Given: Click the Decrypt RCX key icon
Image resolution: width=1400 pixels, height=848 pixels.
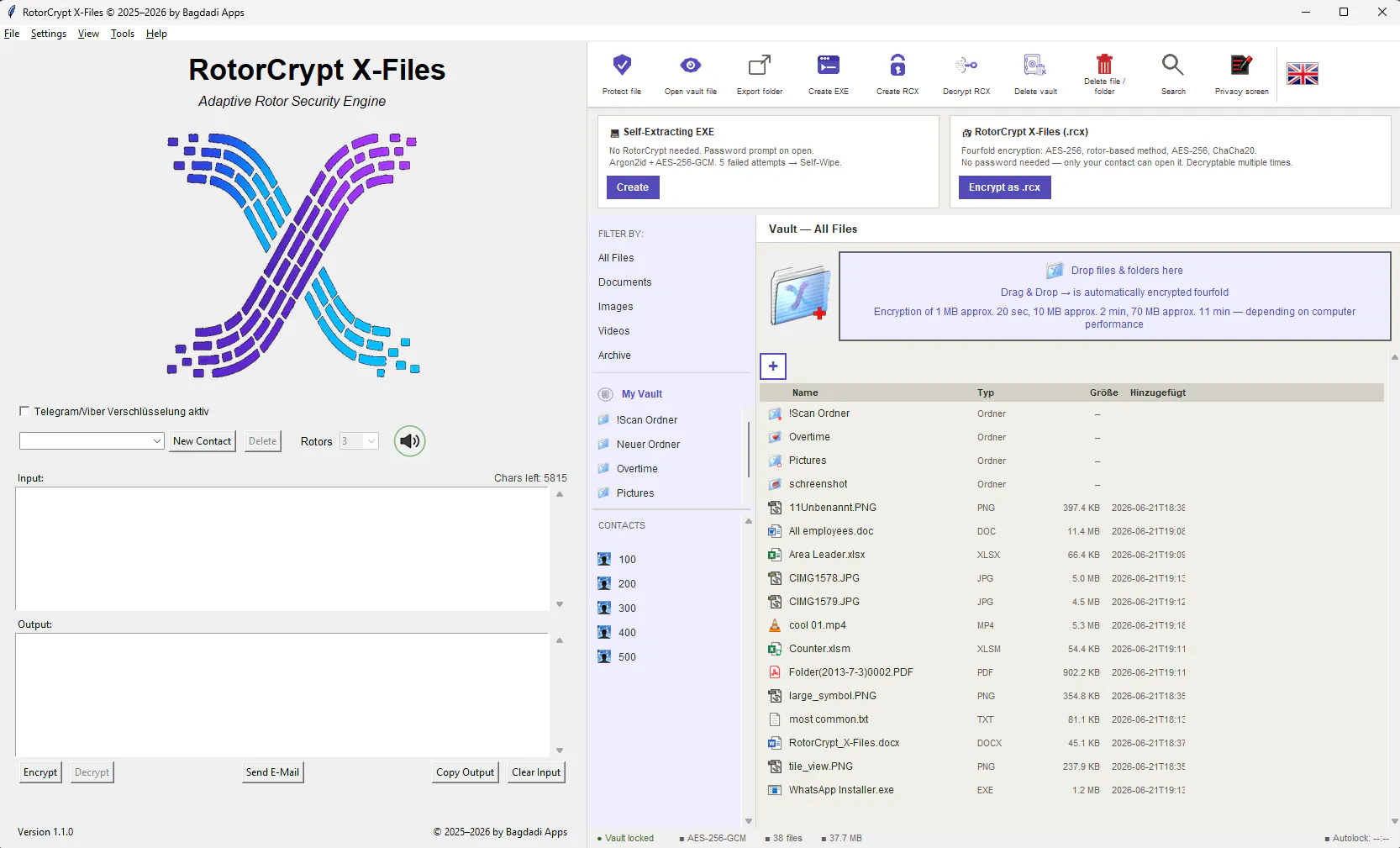Looking at the screenshot, I should (966, 65).
